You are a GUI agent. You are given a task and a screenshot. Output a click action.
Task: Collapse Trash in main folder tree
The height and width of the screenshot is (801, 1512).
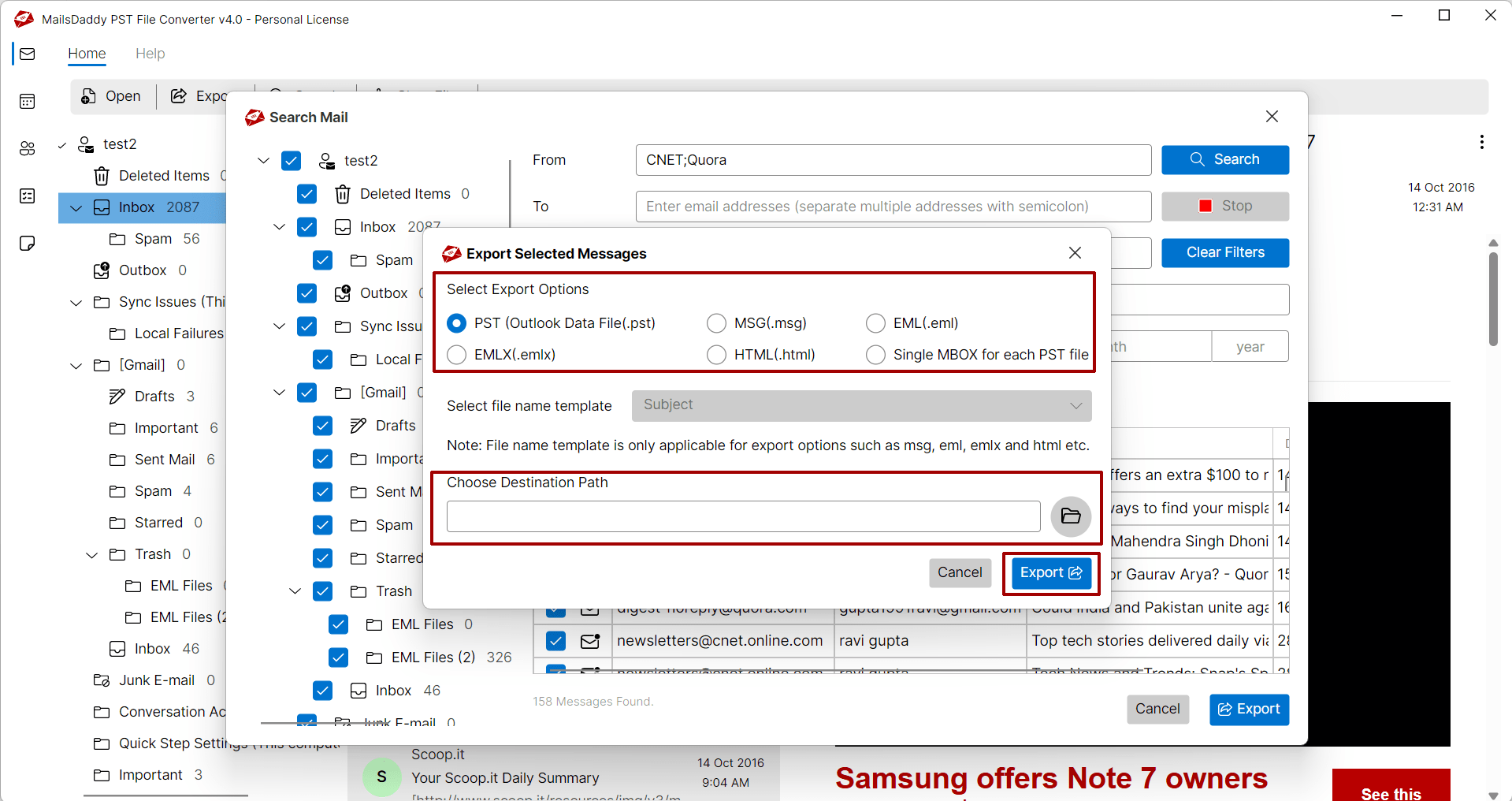point(92,555)
